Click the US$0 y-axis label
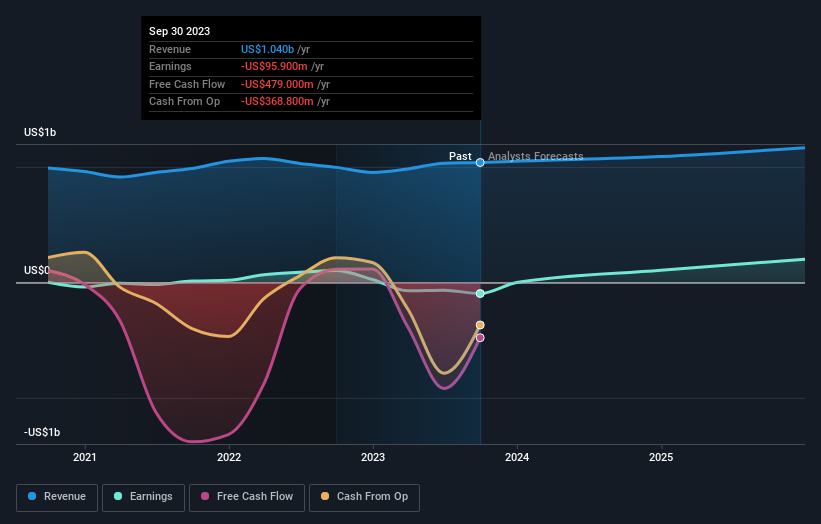Screen dimensions: 821x524 click(x=37, y=270)
